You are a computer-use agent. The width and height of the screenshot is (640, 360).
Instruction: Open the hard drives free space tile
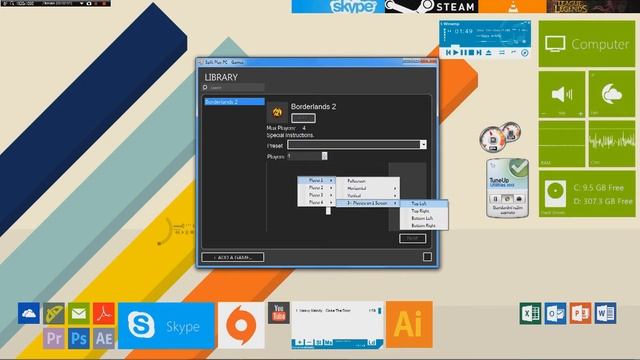click(x=587, y=194)
